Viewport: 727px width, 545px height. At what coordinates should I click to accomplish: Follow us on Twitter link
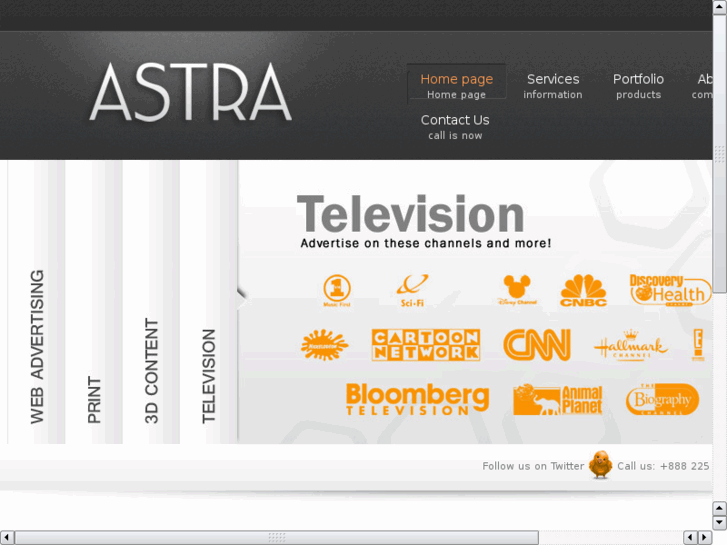tap(533, 466)
